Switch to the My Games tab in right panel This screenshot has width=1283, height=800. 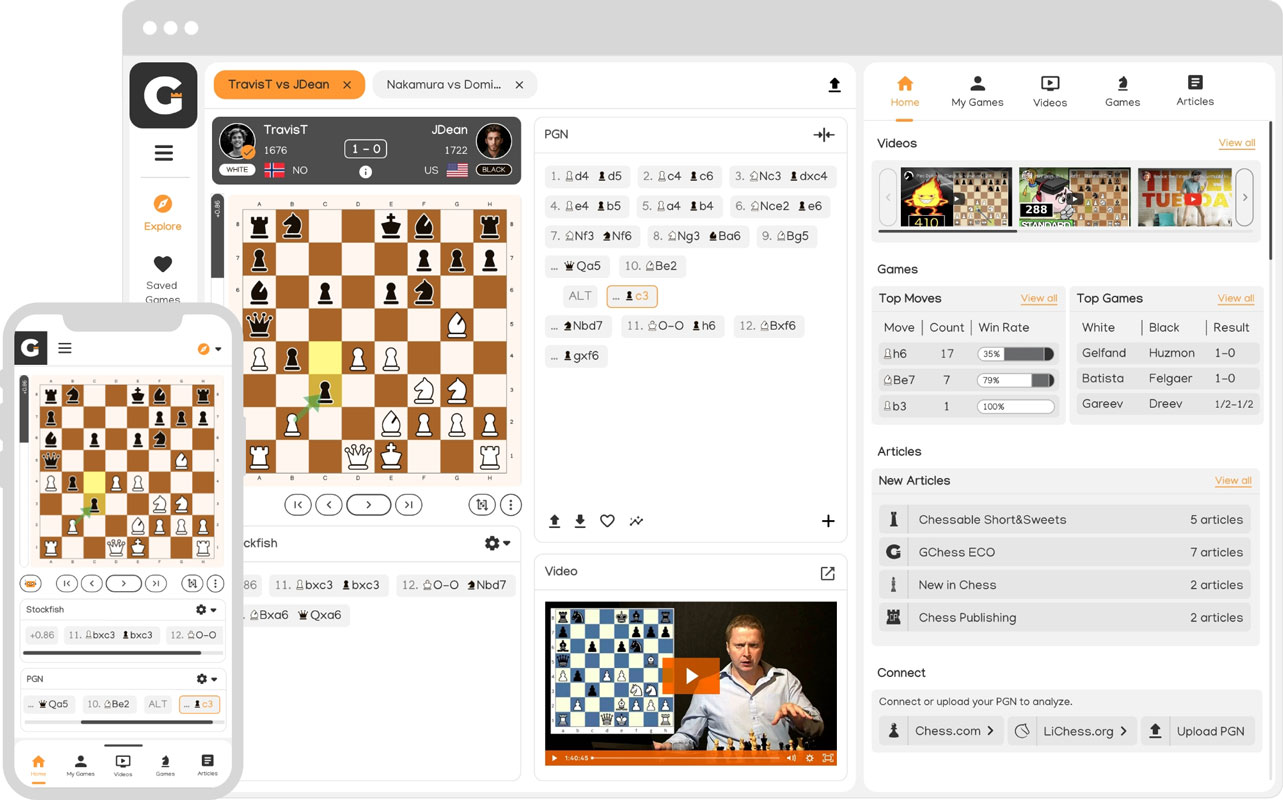pyautogui.click(x=977, y=91)
